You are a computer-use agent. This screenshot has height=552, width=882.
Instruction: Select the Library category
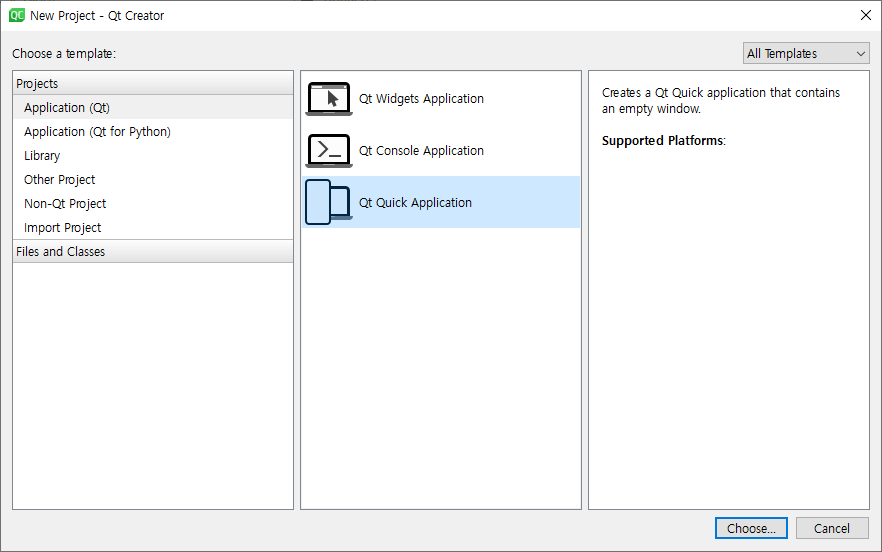(x=153, y=156)
